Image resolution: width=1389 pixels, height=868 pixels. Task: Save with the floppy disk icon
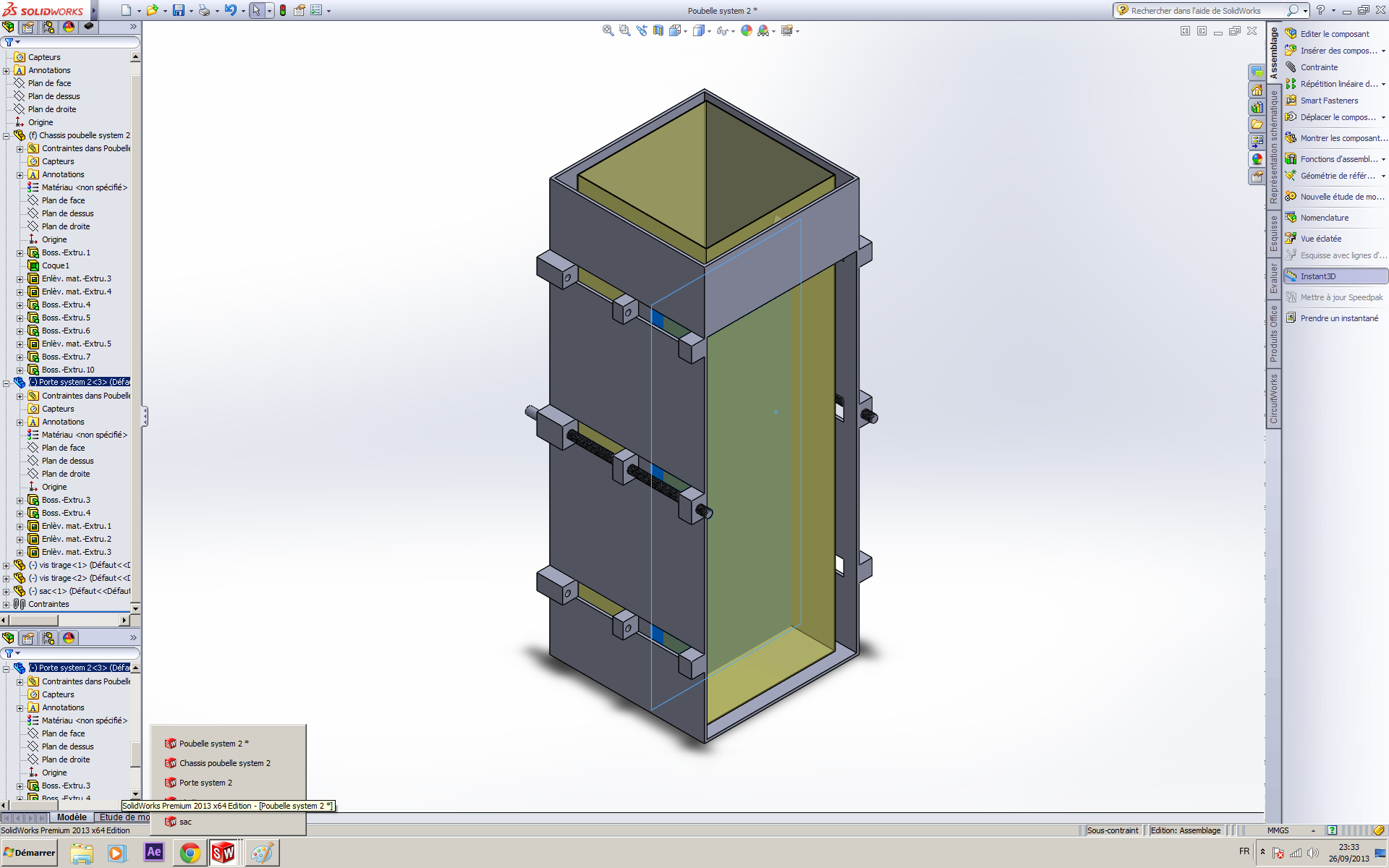(x=178, y=10)
